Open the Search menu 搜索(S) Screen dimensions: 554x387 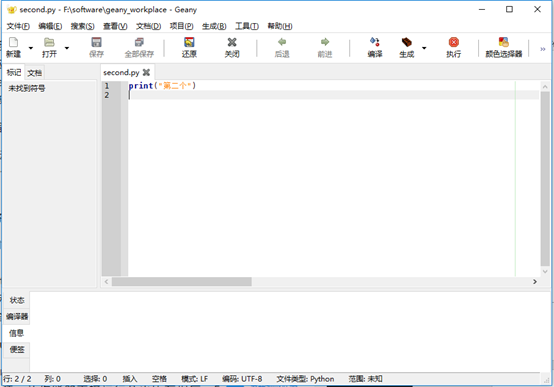tap(82, 26)
